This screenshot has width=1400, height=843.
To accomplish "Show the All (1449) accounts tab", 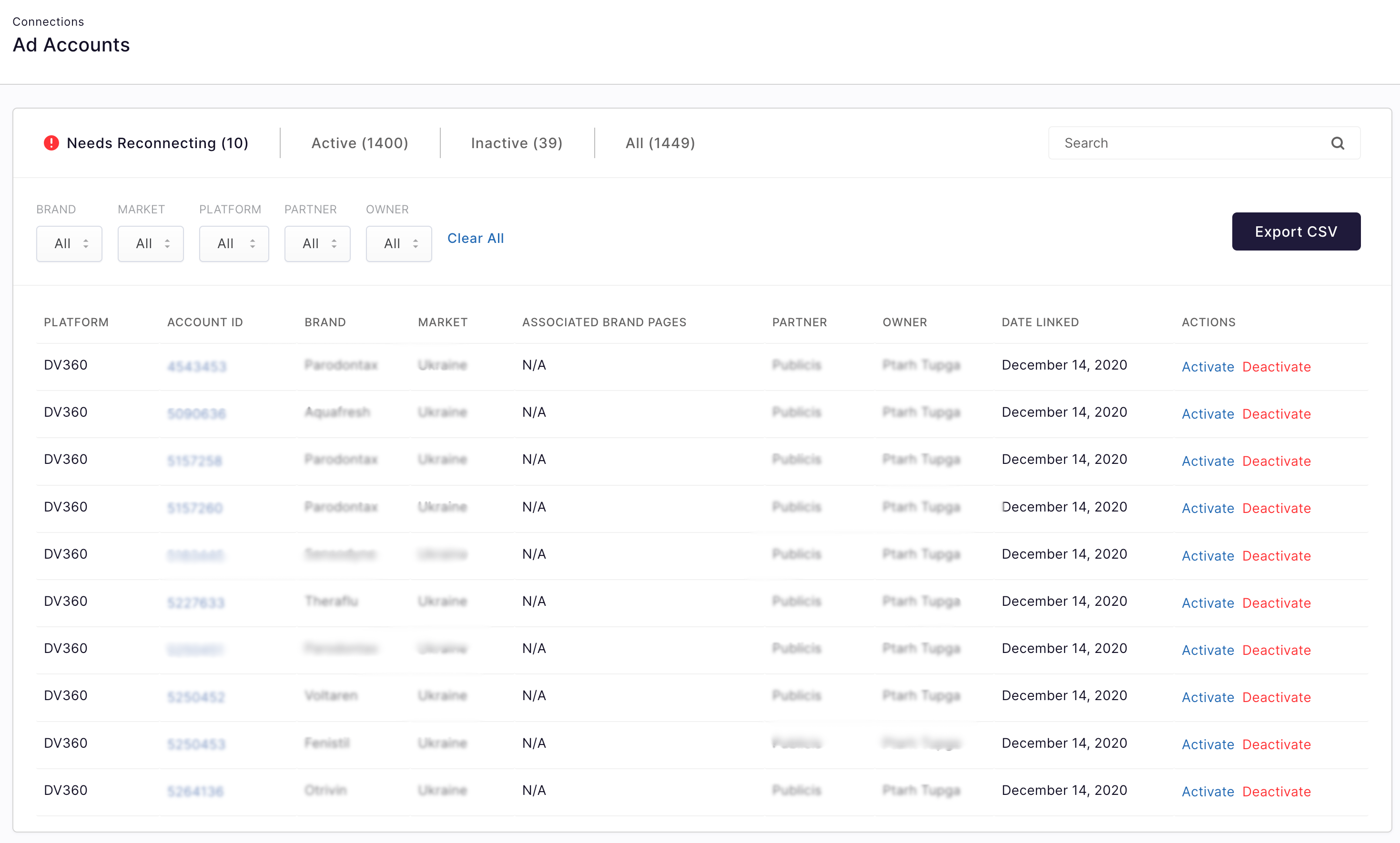I will tap(660, 143).
